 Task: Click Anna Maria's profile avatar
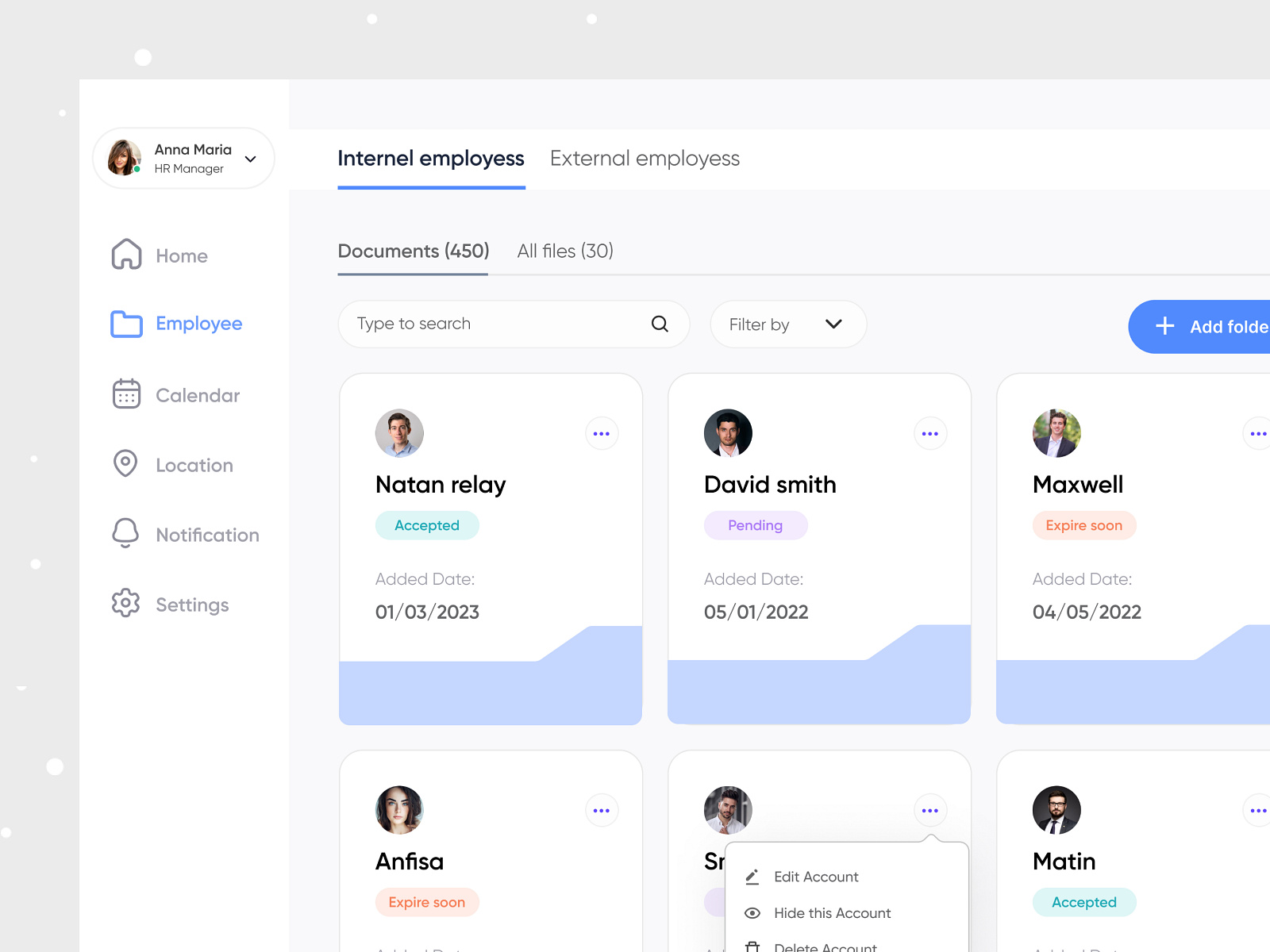point(124,158)
